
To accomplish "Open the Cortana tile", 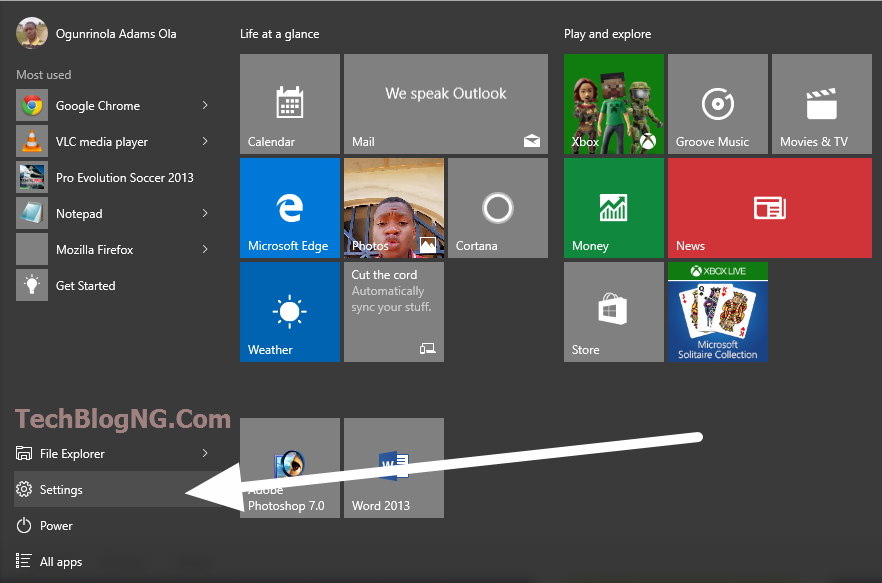I will click(498, 208).
